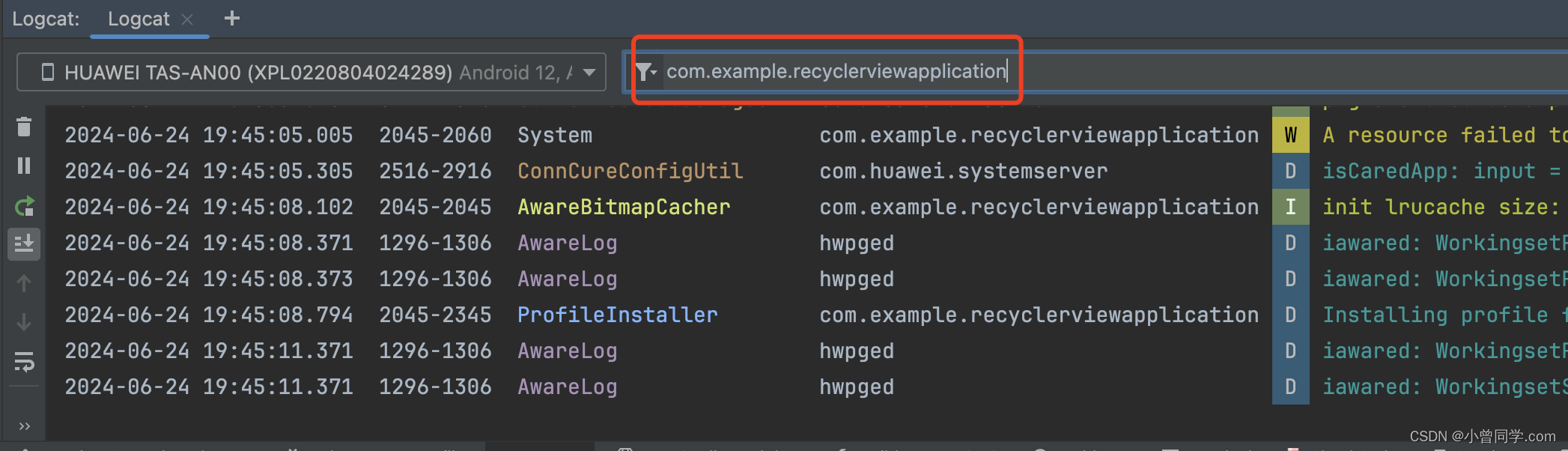Select the Logcat panel title label

coord(45,19)
